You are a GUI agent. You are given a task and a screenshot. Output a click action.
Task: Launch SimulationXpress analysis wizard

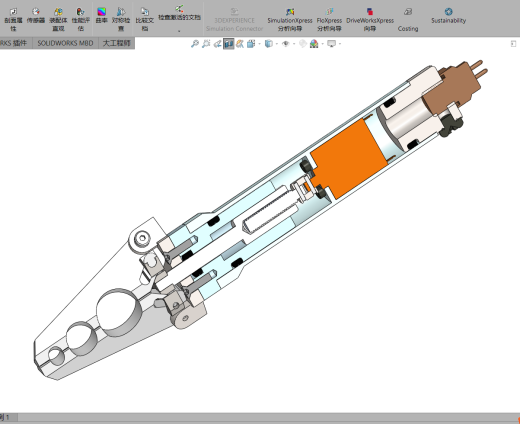coord(290,20)
